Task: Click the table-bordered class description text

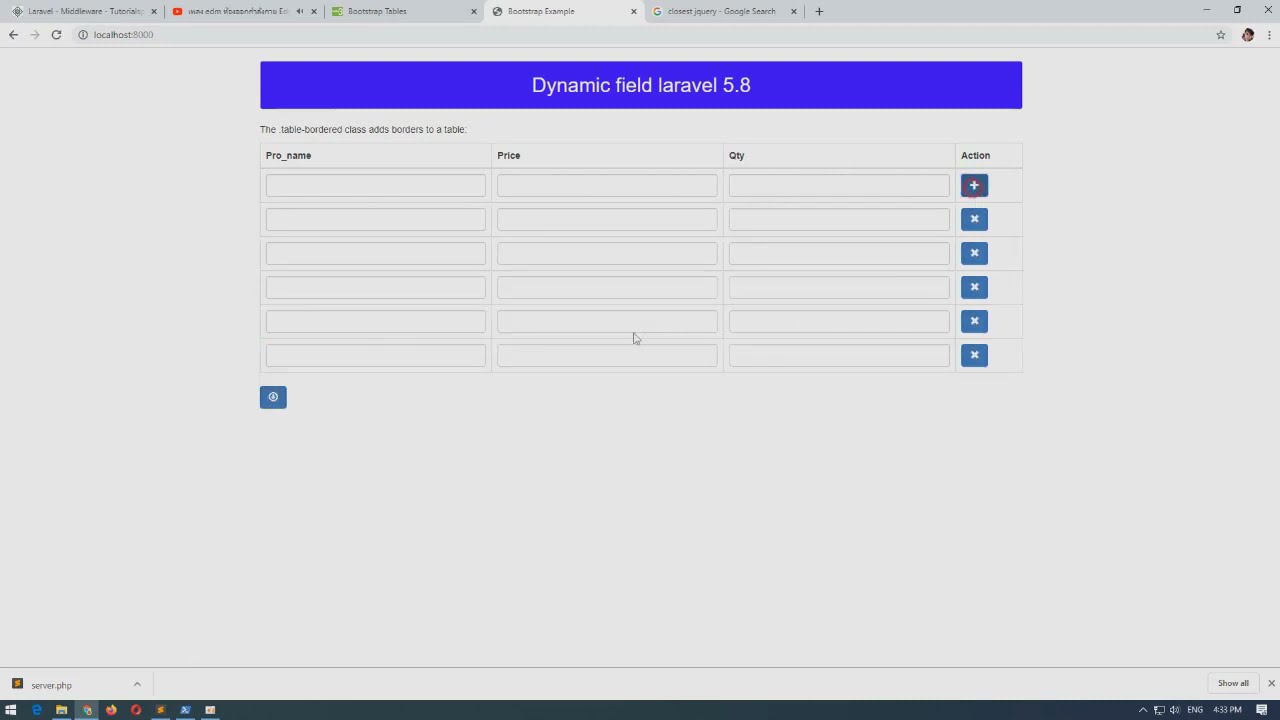Action: (x=363, y=129)
